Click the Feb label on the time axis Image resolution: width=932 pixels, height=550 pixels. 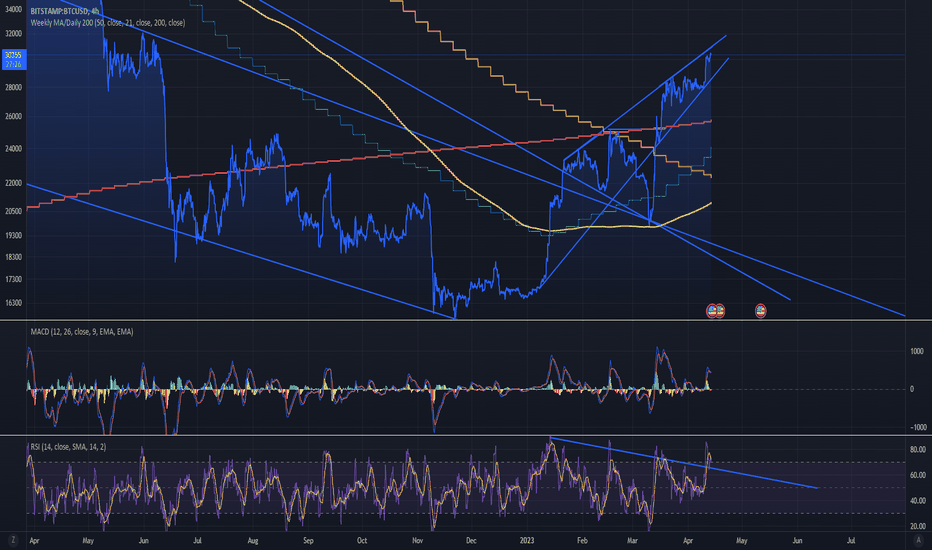coord(582,540)
